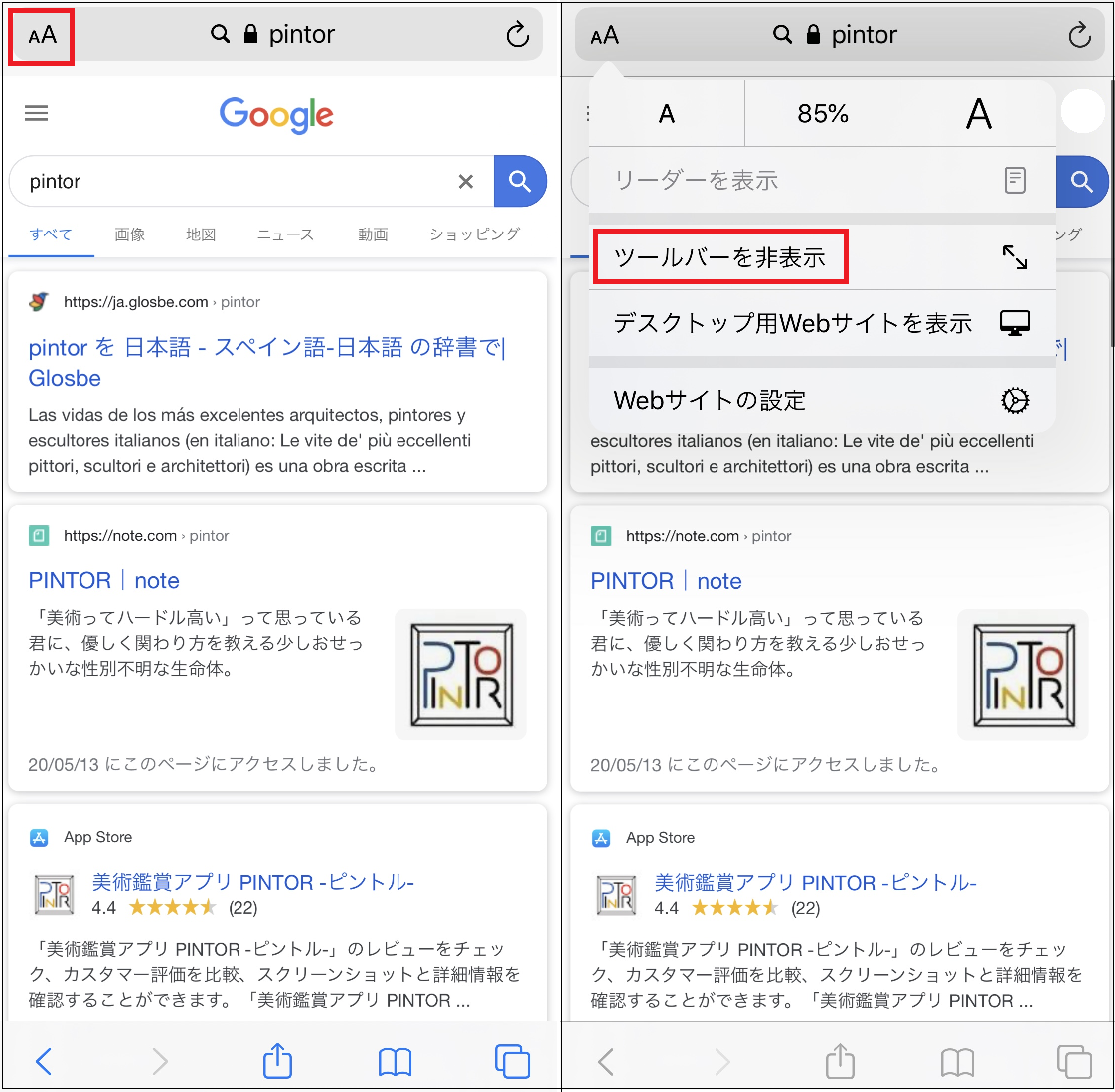
Task: Choose デスクトップ用Webサイトを表示 option
Action: [x=792, y=323]
